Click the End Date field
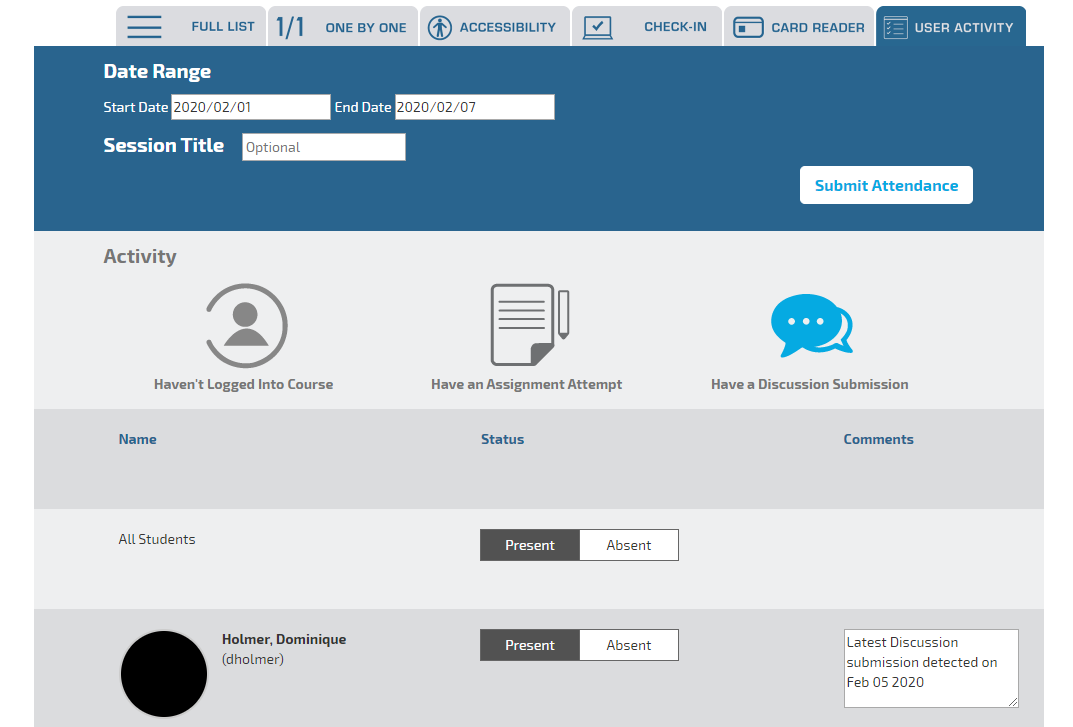 pyautogui.click(x=474, y=107)
